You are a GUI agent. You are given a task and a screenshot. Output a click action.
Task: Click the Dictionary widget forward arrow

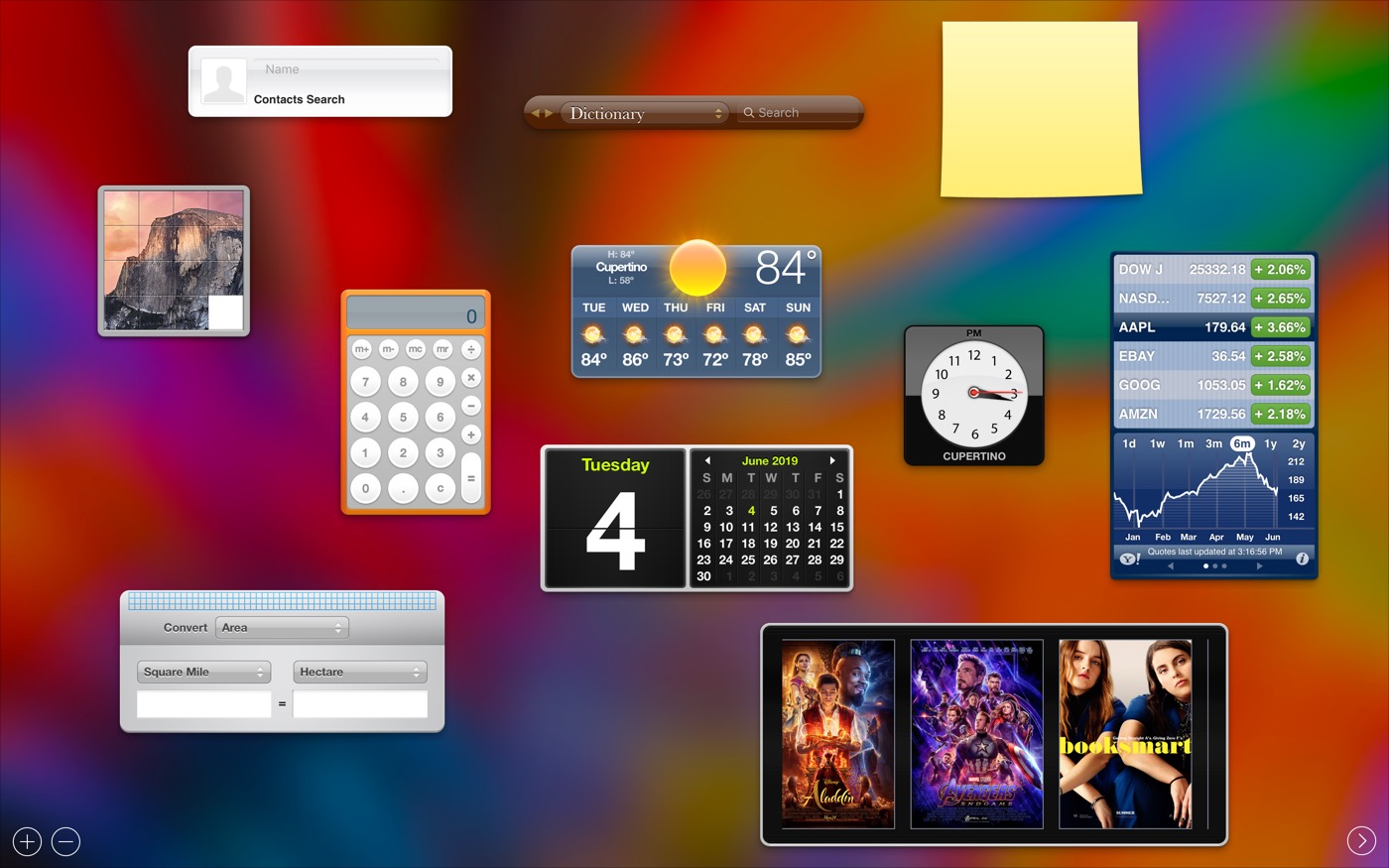(549, 113)
